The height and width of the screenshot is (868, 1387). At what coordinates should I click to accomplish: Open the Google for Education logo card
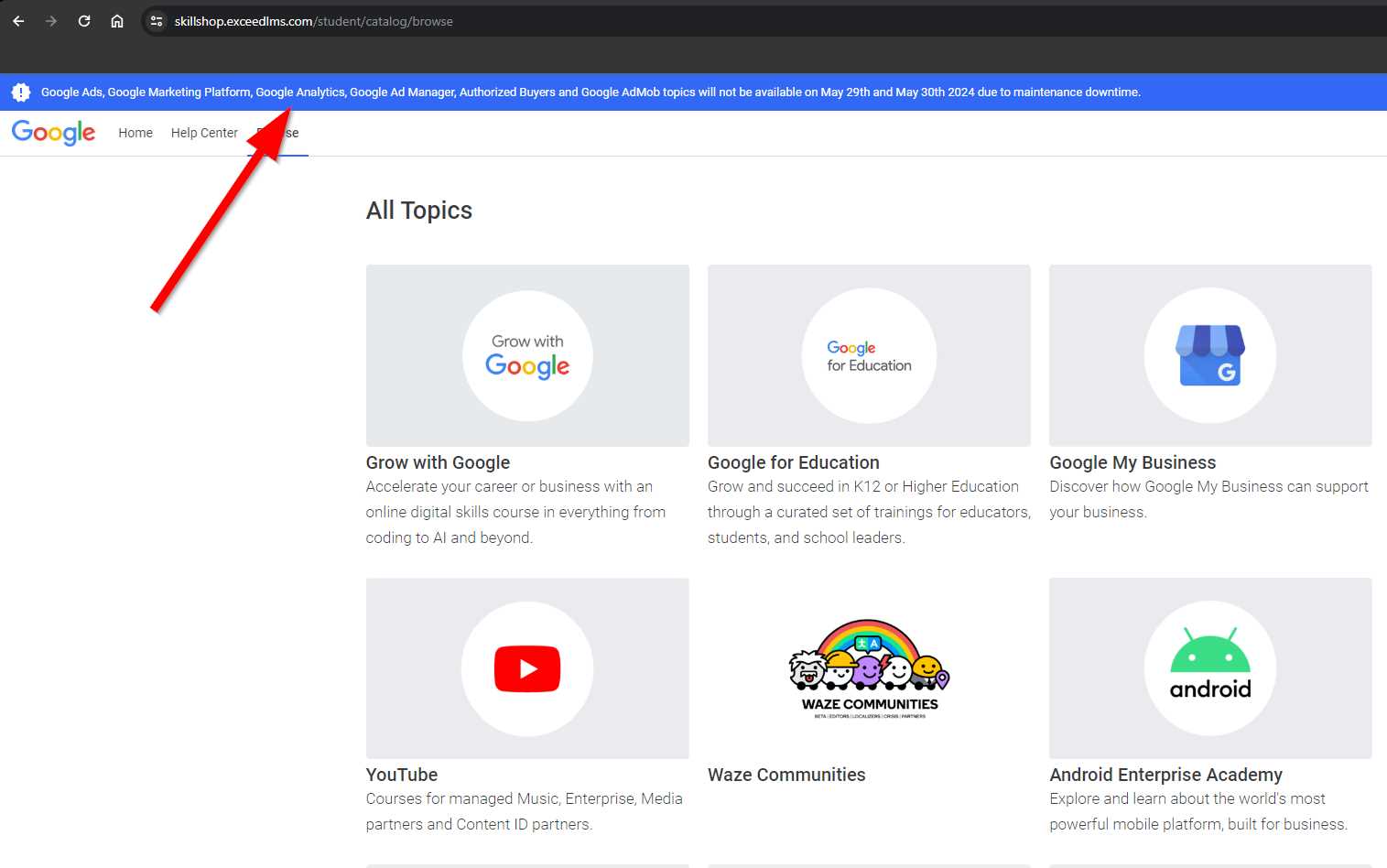(869, 355)
